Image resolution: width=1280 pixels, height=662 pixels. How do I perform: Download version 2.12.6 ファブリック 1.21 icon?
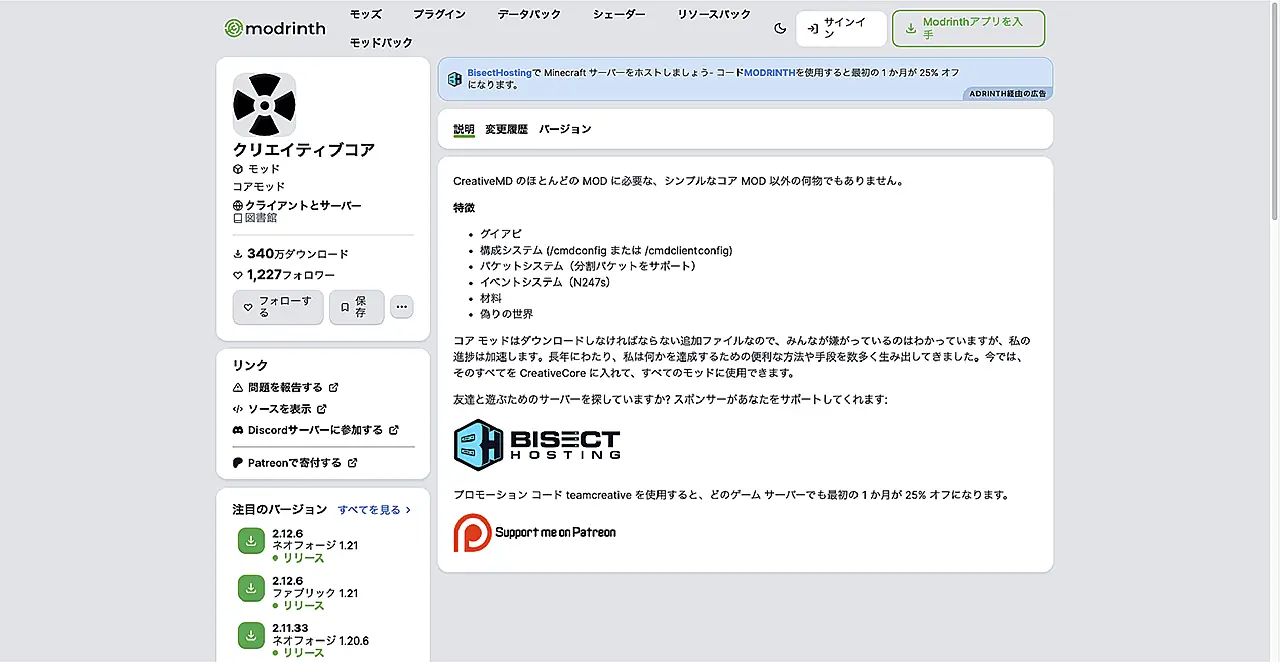[x=251, y=588]
